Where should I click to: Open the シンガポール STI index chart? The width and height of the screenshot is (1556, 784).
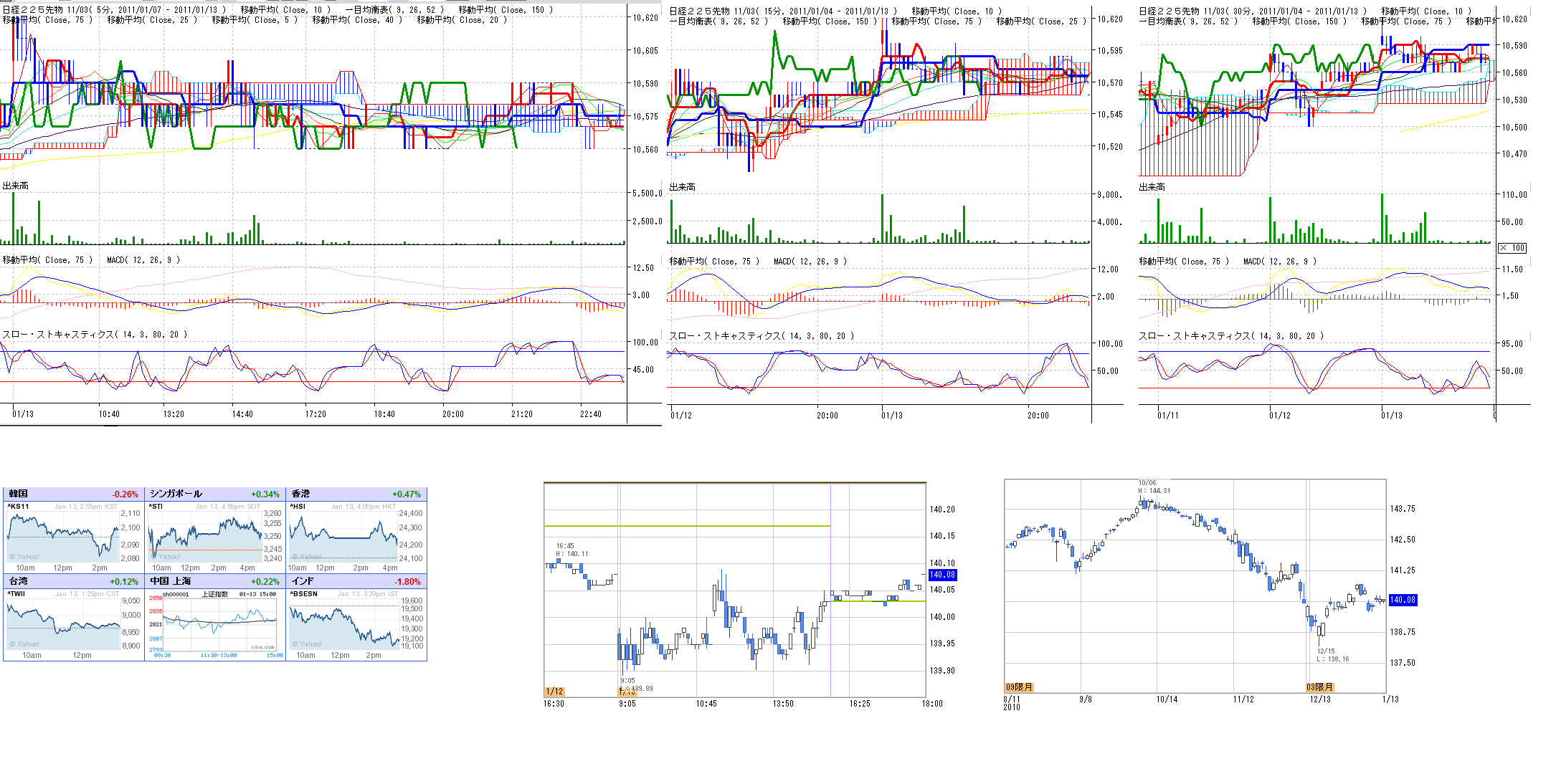click(204, 537)
